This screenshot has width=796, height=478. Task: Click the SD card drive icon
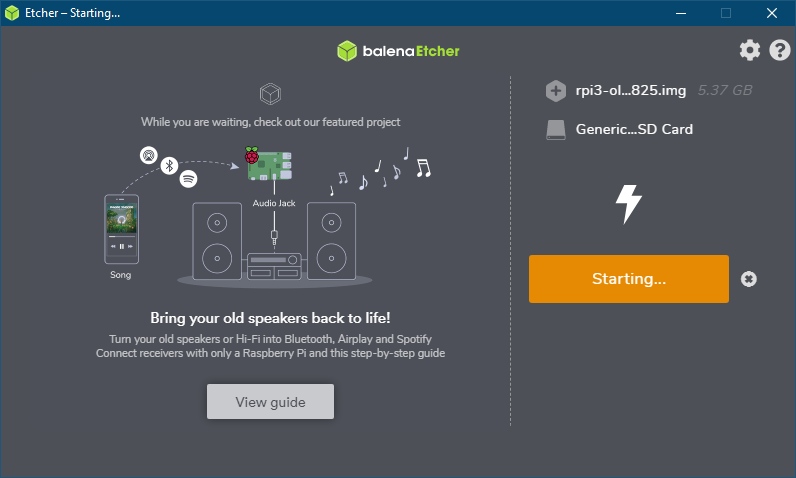pyautogui.click(x=556, y=129)
